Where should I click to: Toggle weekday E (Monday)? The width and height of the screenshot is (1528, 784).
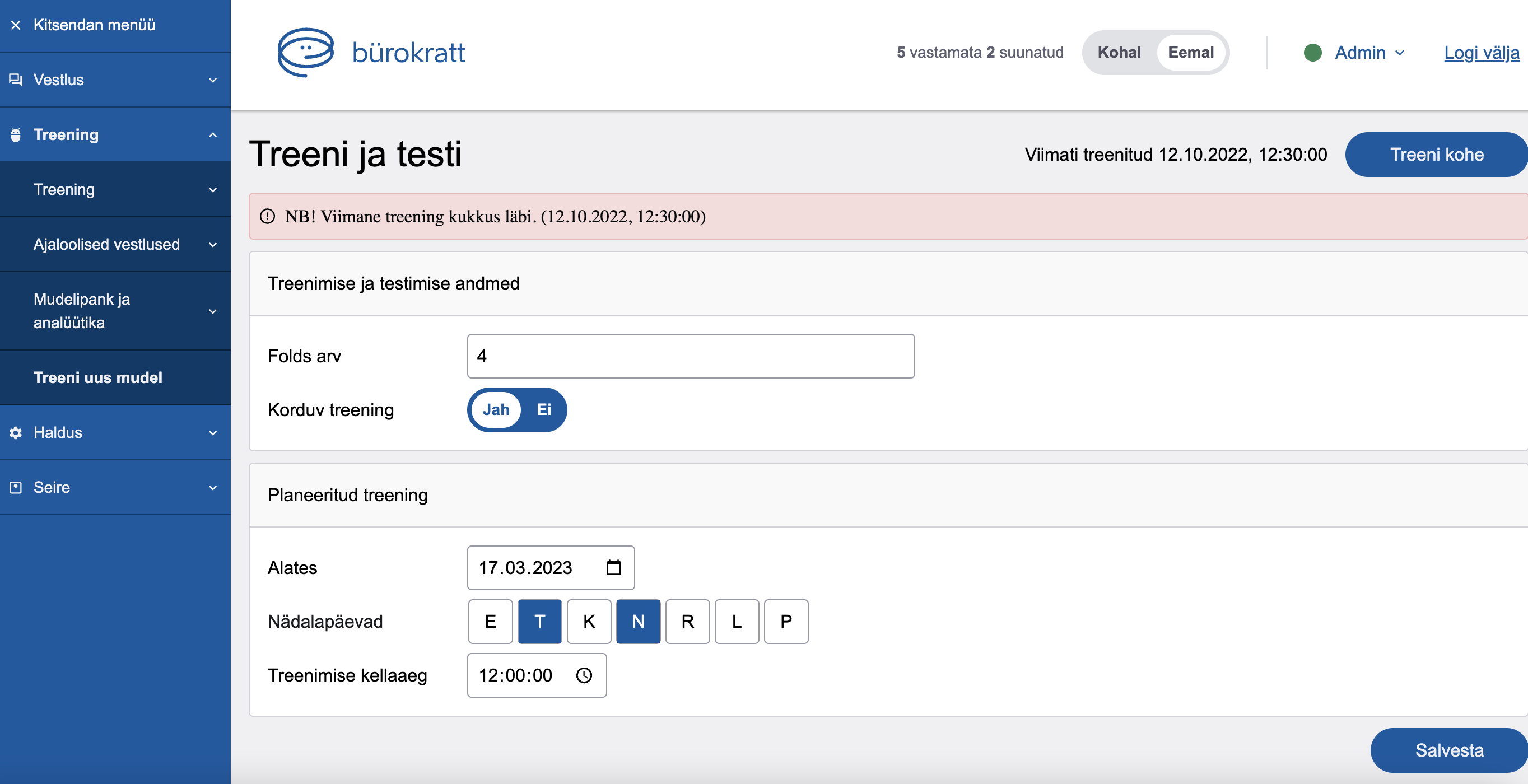tap(490, 621)
